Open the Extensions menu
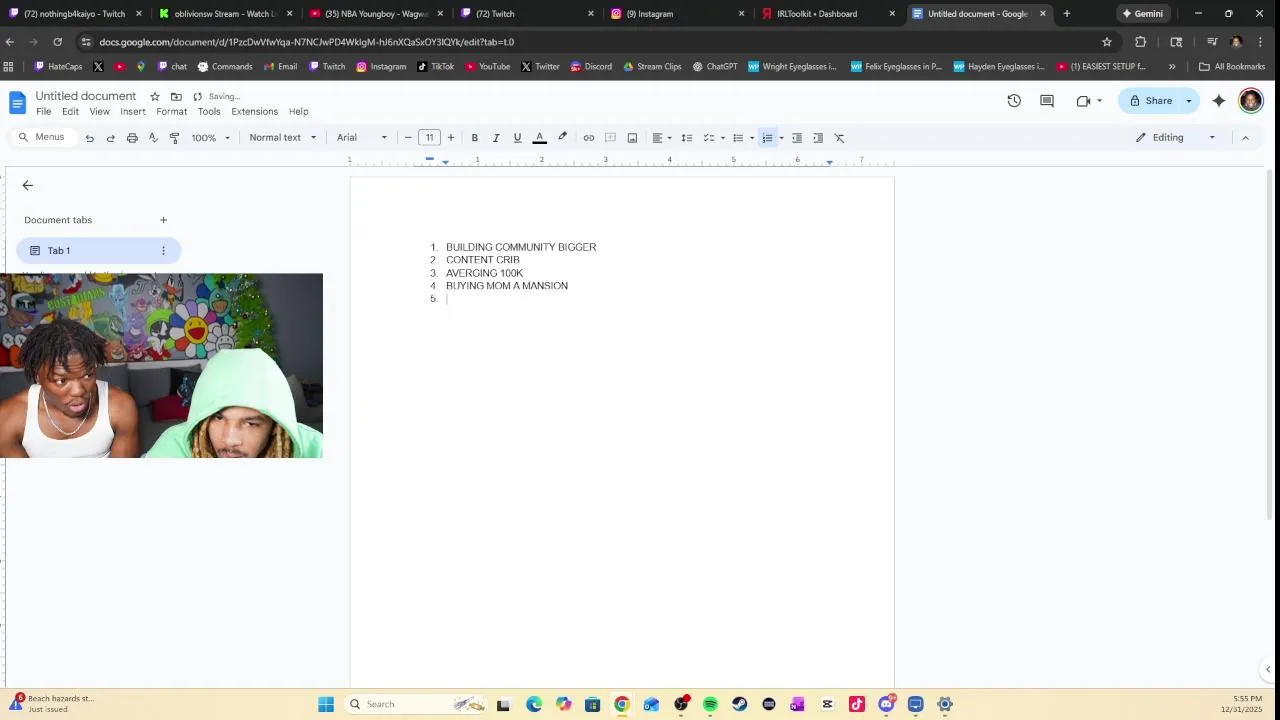 pos(255,111)
